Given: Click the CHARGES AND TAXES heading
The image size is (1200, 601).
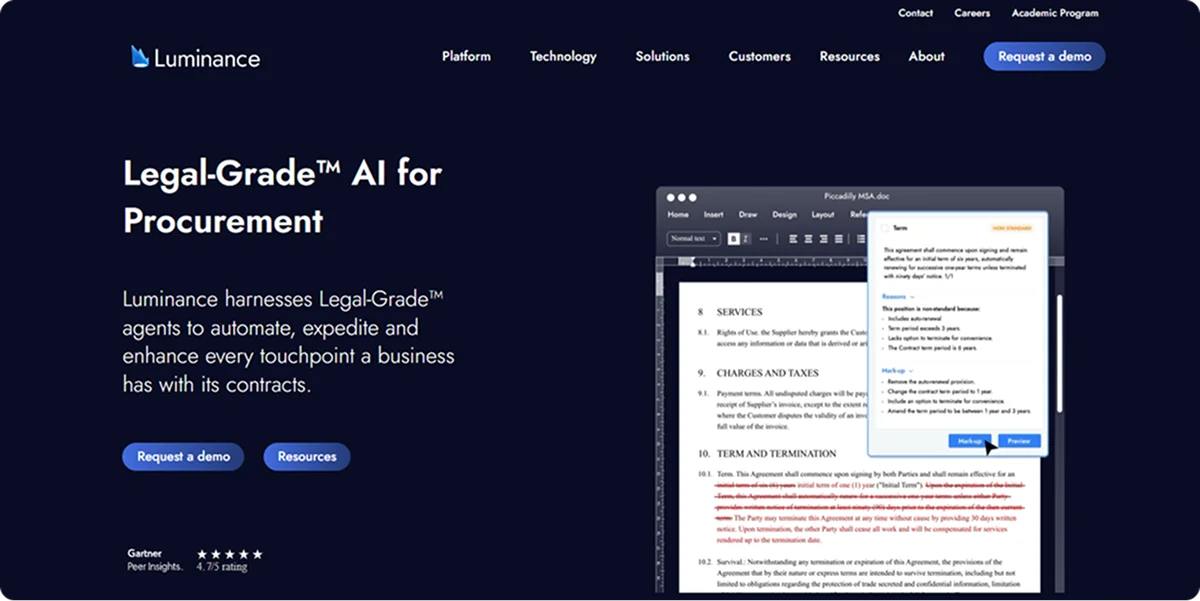Looking at the screenshot, I should click(x=767, y=373).
